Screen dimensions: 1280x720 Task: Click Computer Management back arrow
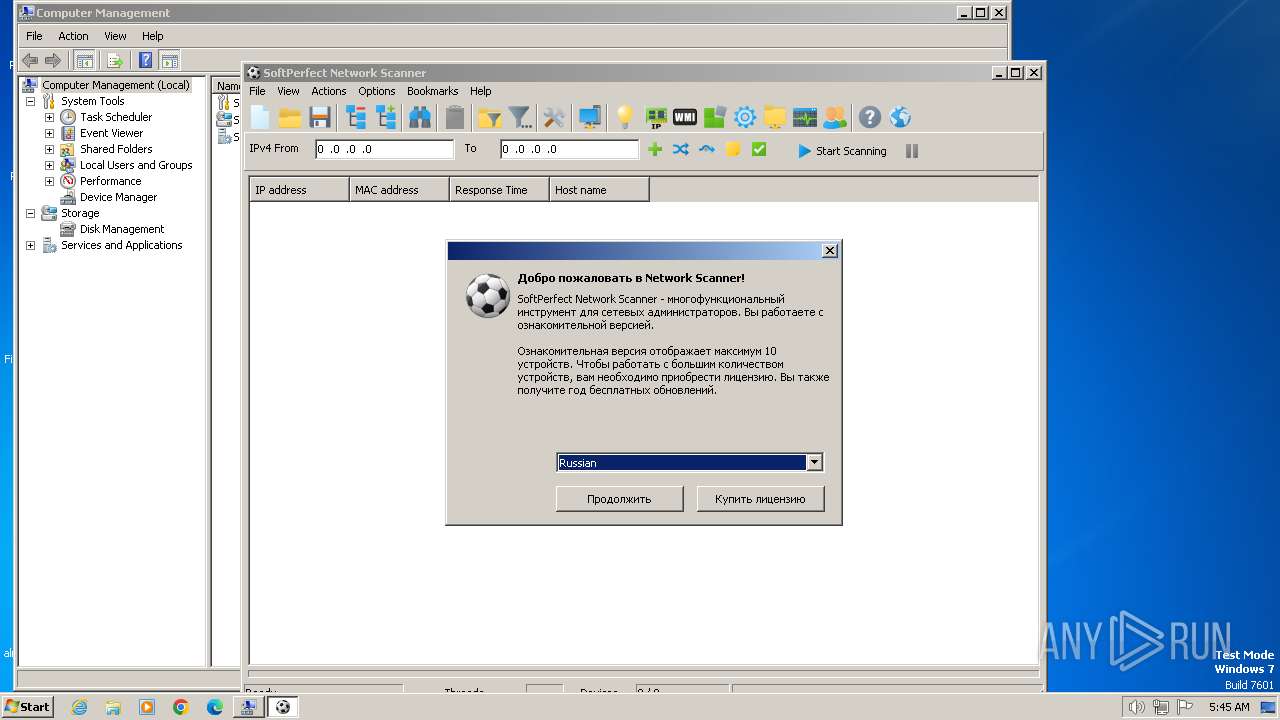click(31, 60)
